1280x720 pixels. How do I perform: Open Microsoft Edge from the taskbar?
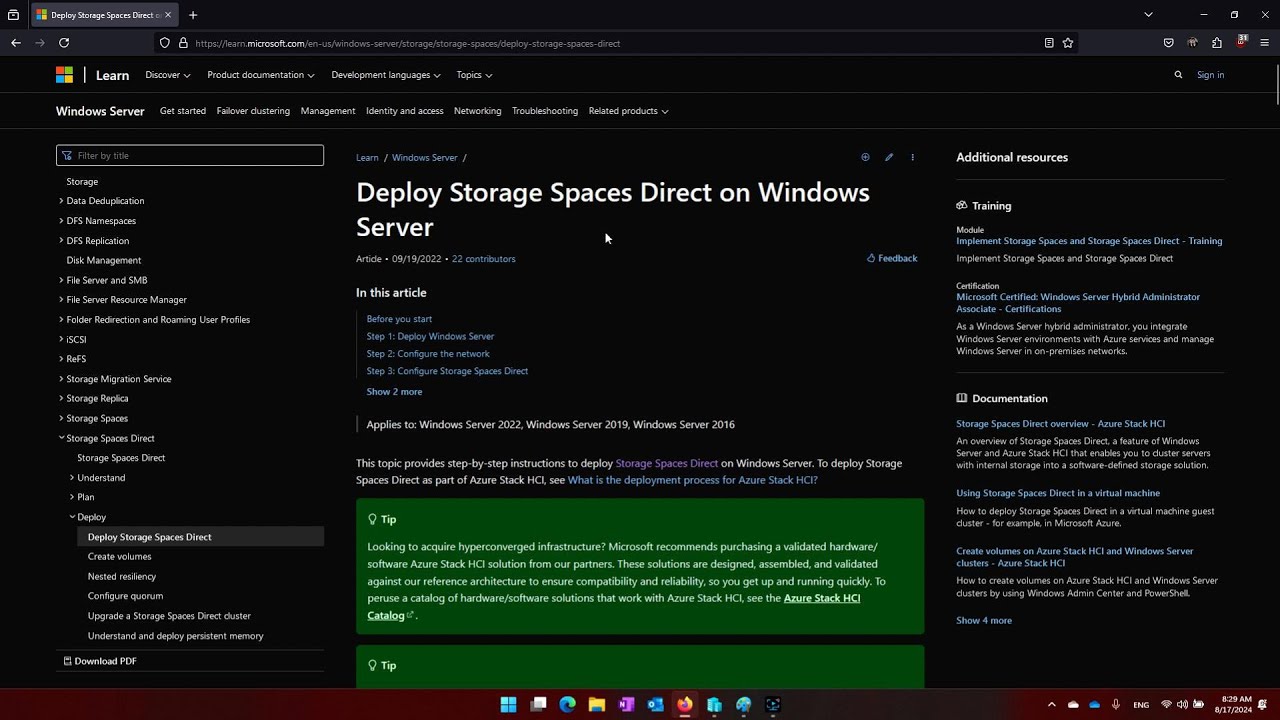pos(567,704)
